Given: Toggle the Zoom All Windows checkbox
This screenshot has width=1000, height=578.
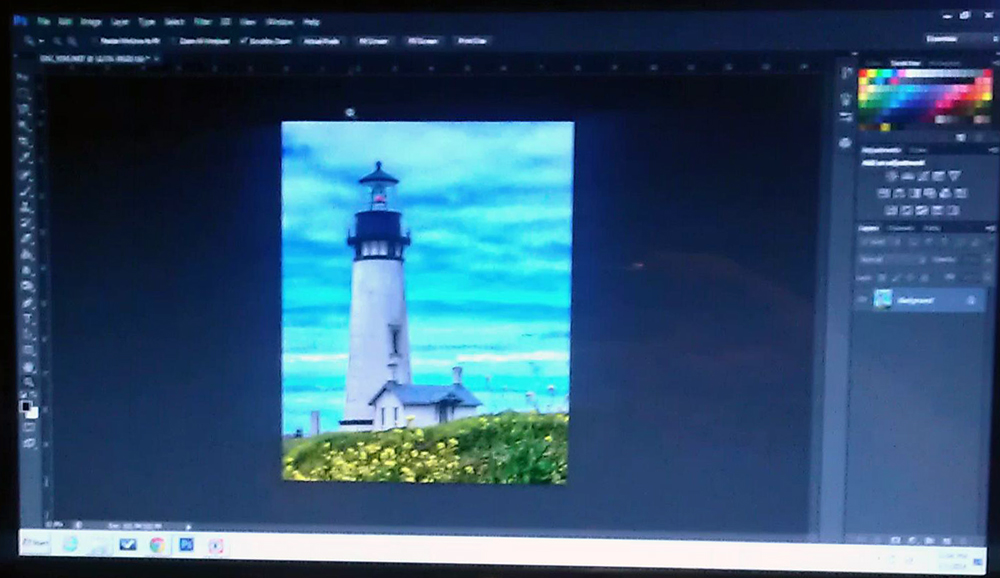Looking at the screenshot, I should tap(173, 41).
